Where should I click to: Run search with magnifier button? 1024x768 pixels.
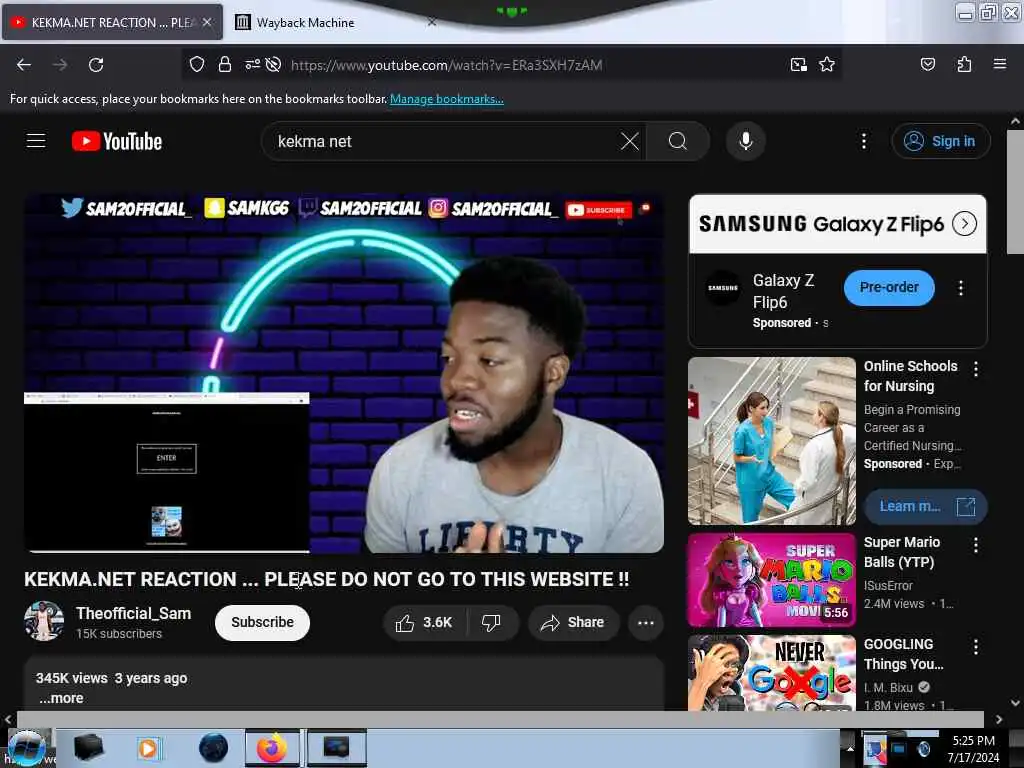click(678, 141)
